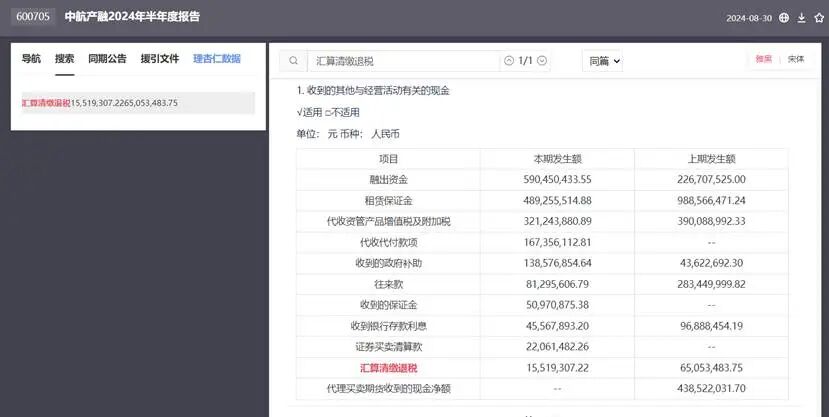The height and width of the screenshot is (417, 829).
Task: Click value 438,522,031.70
Action: (711, 388)
